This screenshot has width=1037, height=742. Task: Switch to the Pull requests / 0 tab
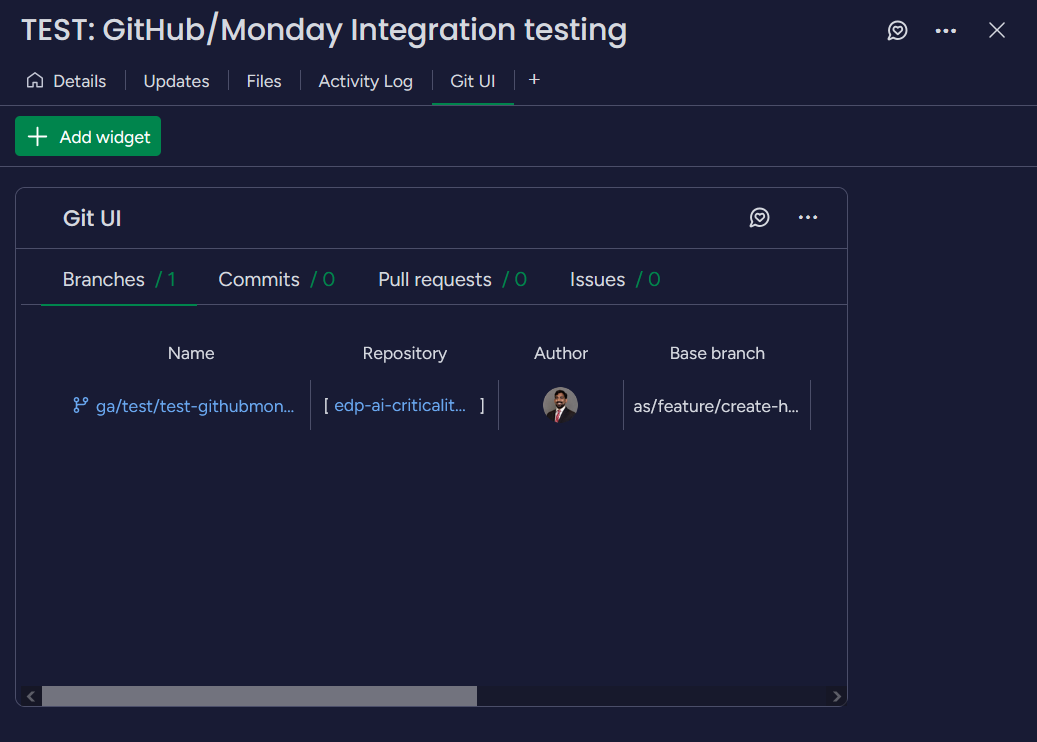tap(452, 279)
